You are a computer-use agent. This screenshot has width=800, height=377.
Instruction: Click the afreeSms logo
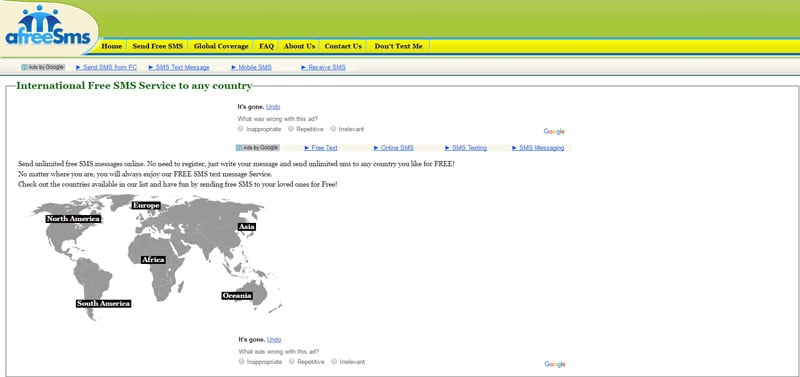47,26
